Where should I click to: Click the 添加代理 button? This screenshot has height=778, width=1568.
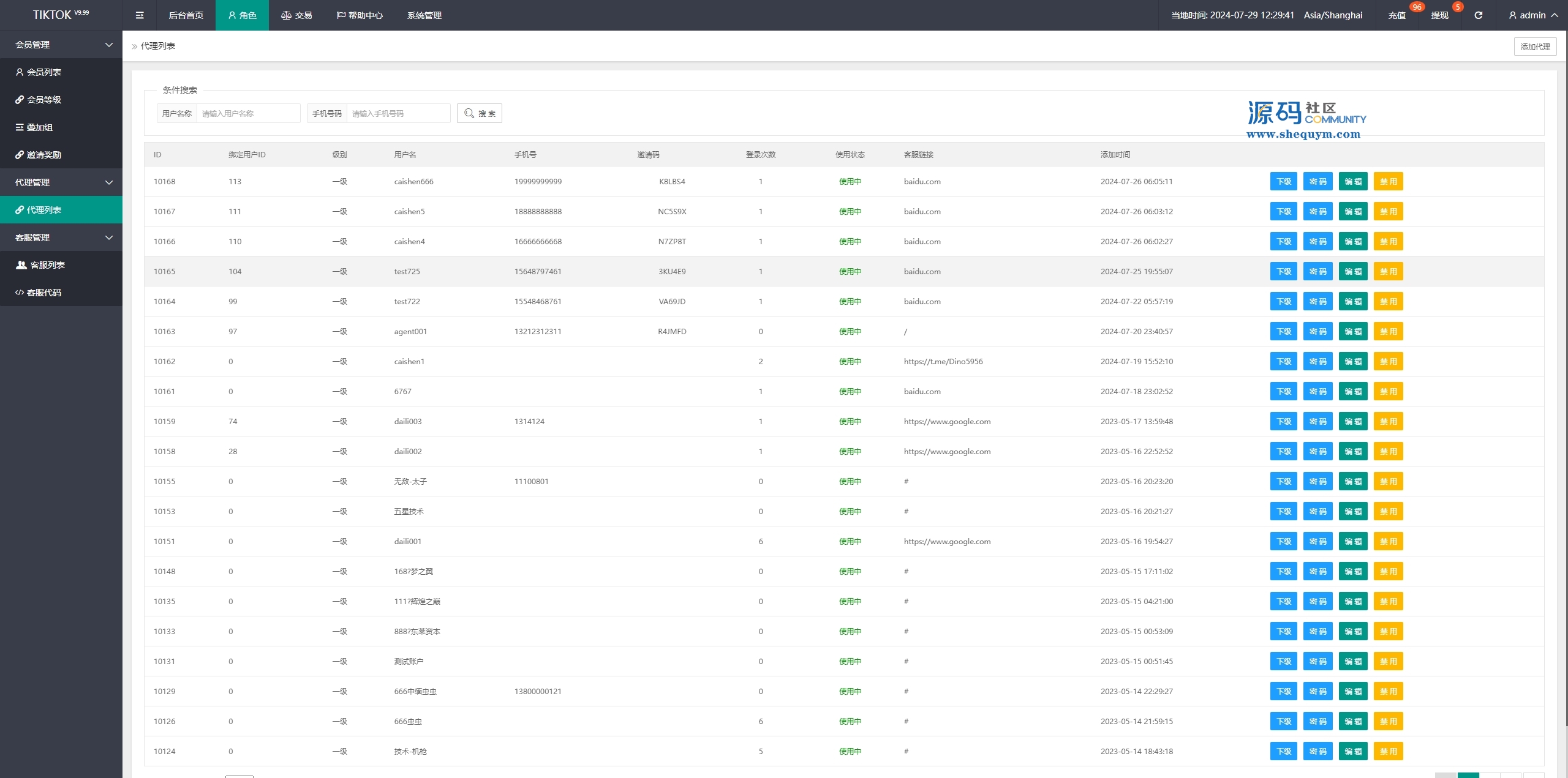tap(1535, 47)
